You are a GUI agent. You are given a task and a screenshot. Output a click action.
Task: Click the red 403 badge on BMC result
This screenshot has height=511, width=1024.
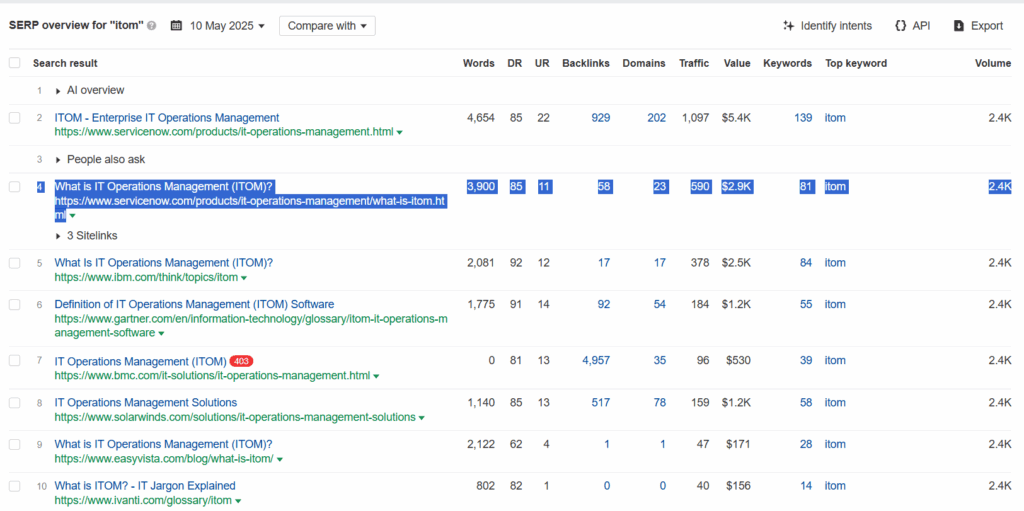241,361
